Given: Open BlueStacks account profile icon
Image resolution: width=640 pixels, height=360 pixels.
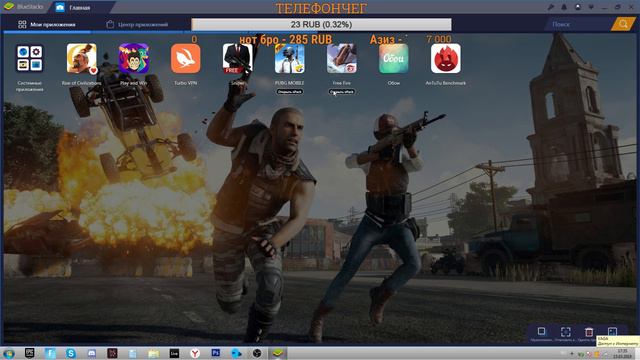Looking at the screenshot, I should [578, 7].
